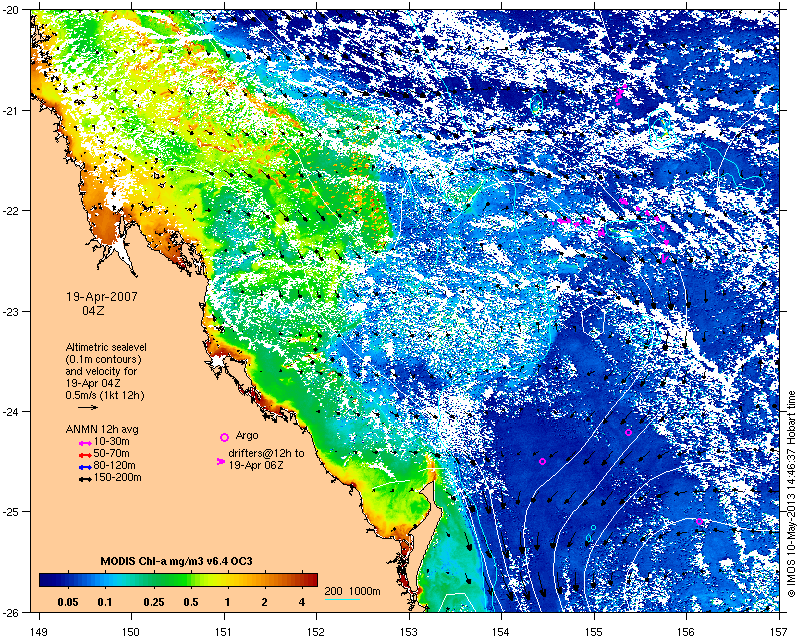Click the Argo legend text
Viewport: 800px width, 640px height.
point(247,436)
